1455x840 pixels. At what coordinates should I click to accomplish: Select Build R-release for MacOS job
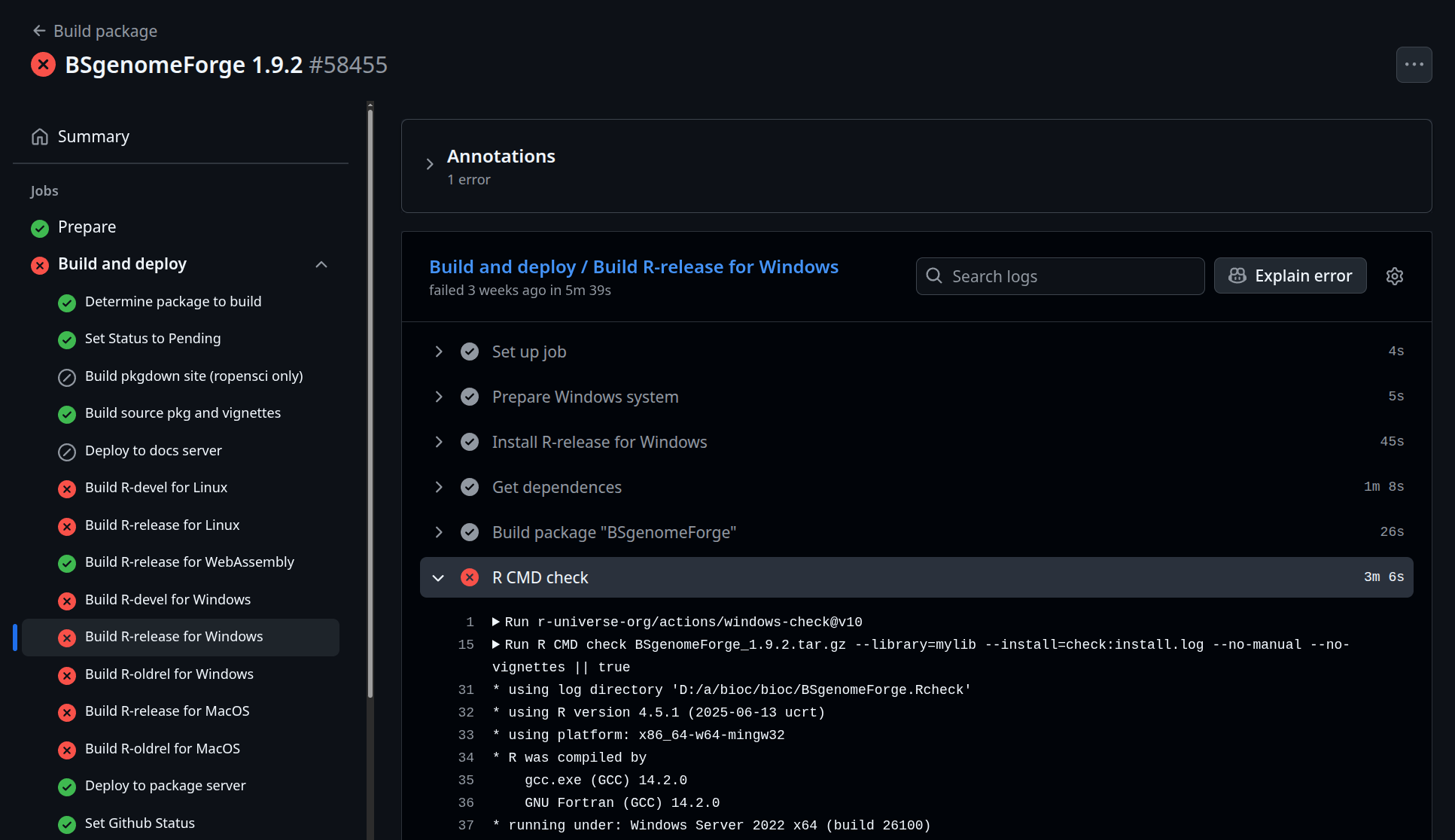(167, 711)
